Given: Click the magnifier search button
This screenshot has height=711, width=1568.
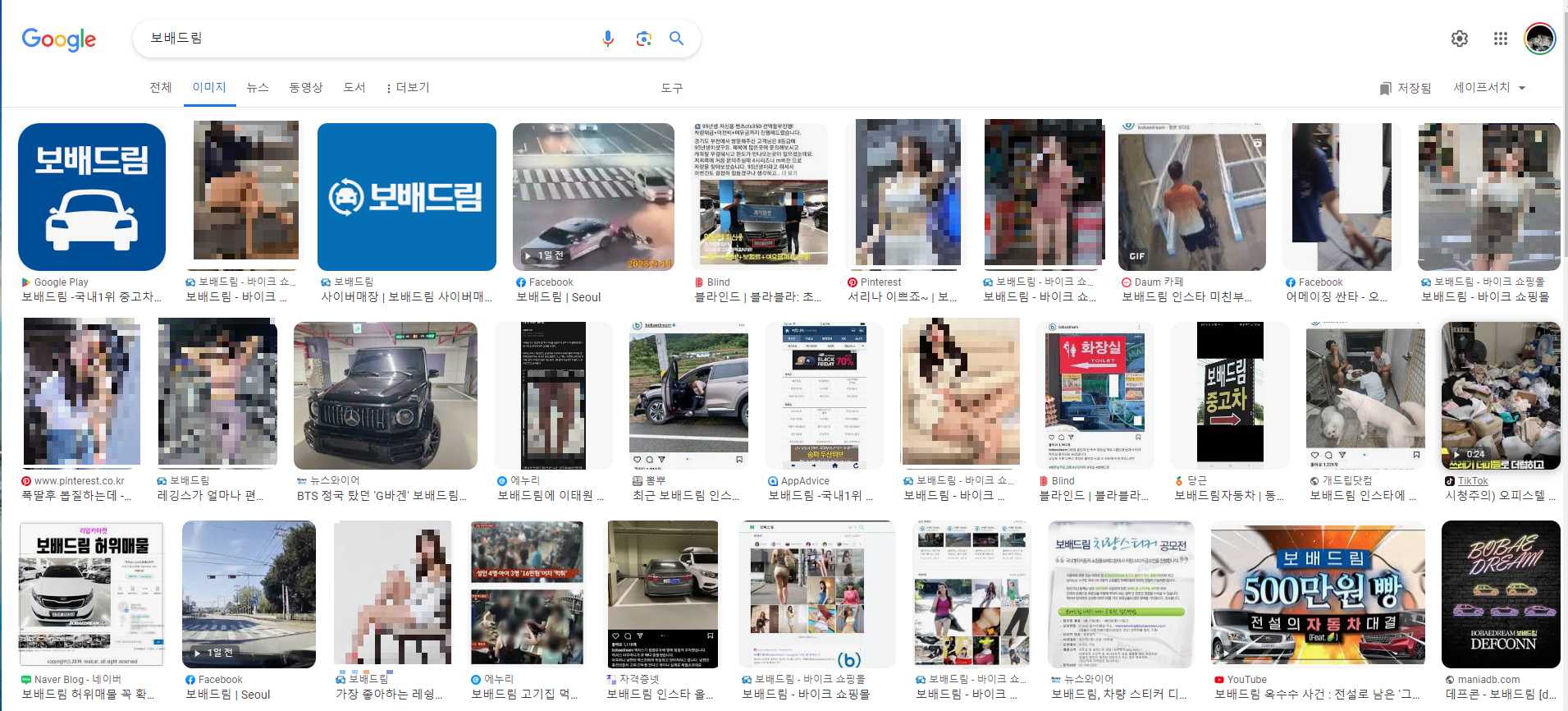Looking at the screenshot, I should point(677,39).
